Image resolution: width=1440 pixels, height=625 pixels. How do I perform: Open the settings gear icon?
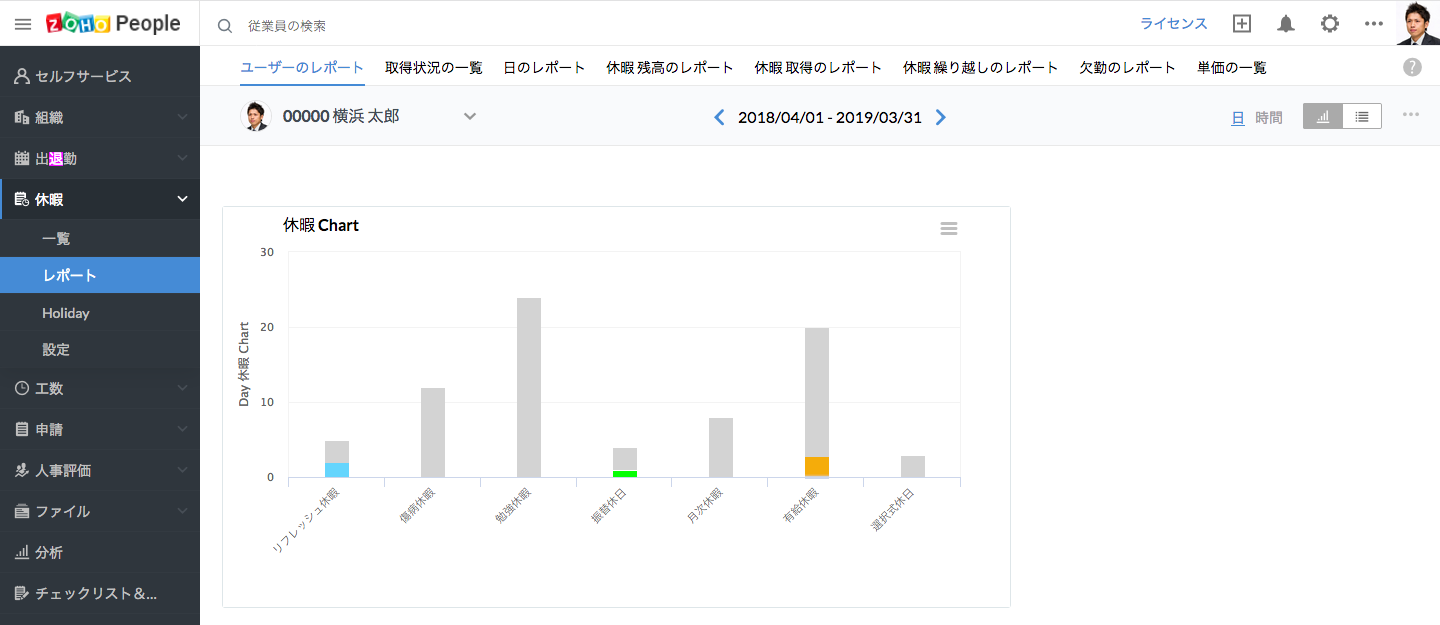click(1329, 24)
